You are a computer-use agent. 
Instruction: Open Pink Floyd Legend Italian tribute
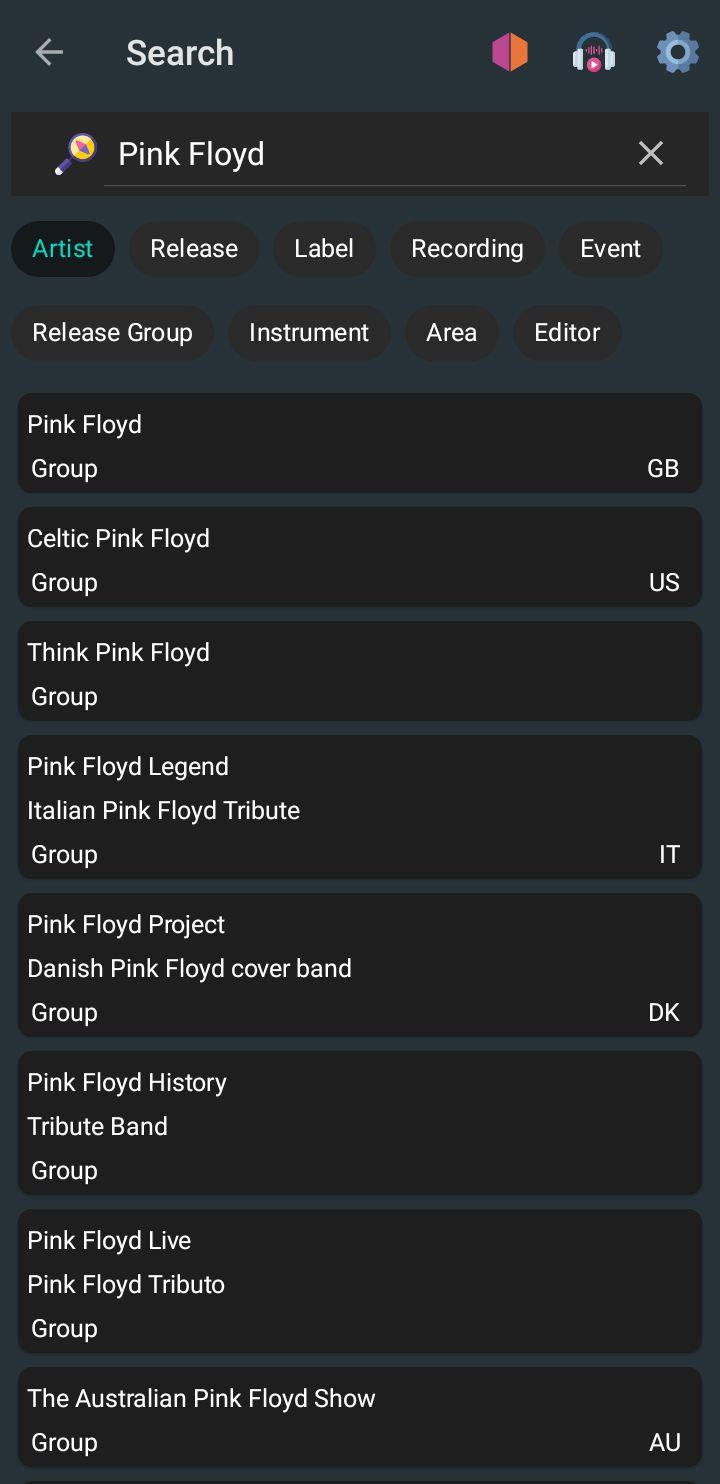tap(359, 808)
